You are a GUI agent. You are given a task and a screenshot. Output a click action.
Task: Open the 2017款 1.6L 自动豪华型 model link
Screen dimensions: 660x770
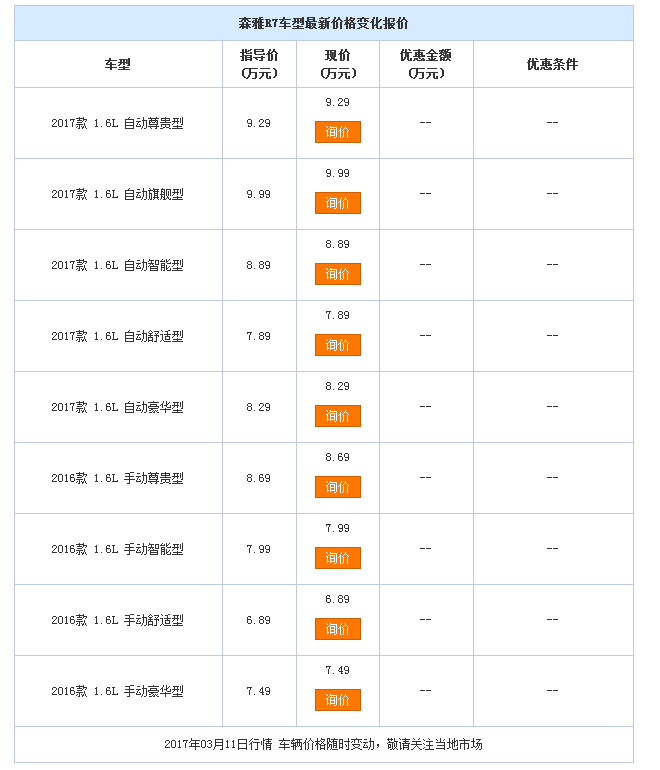point(117,407)
